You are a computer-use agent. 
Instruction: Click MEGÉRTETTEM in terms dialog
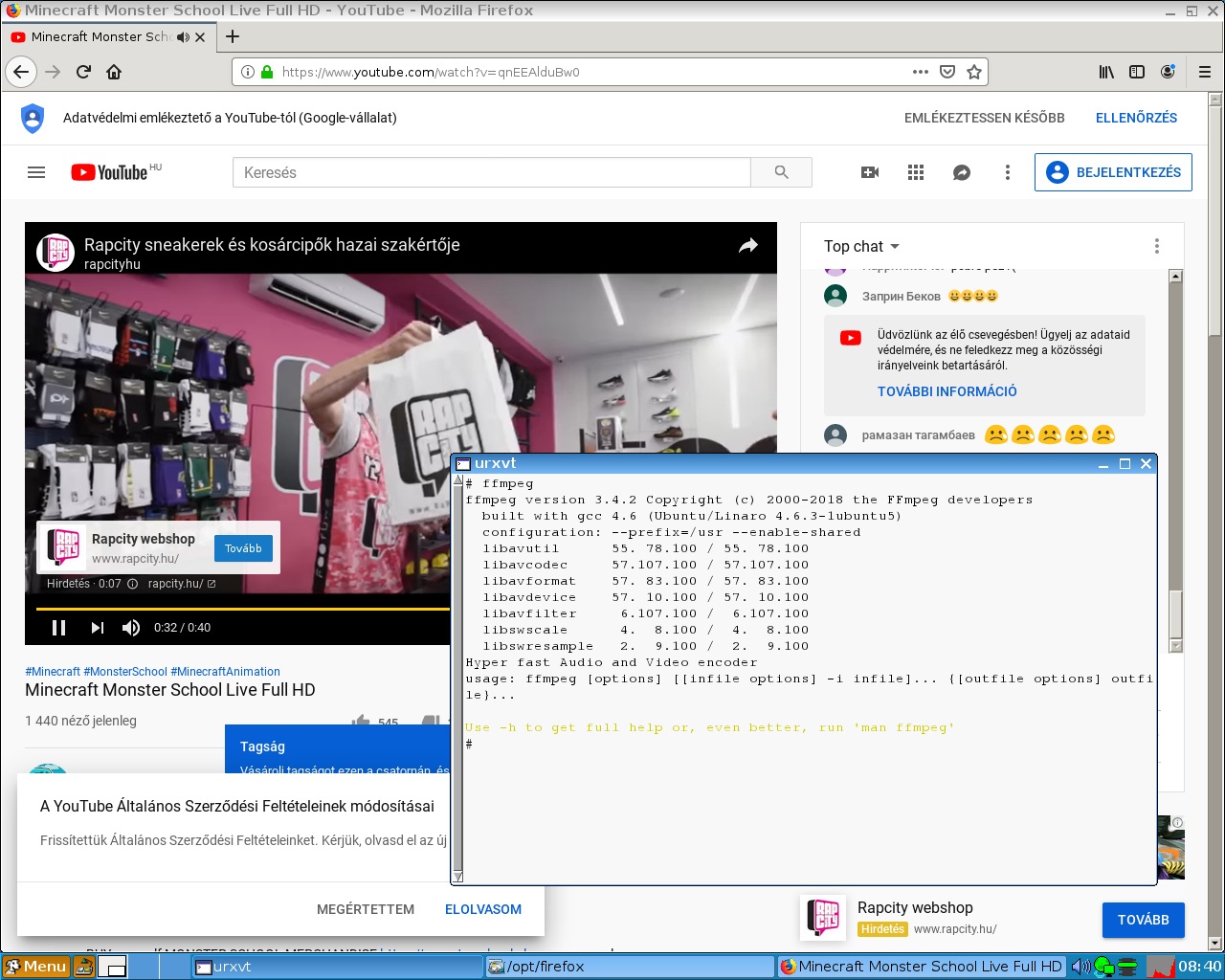[x=366, y=909]
